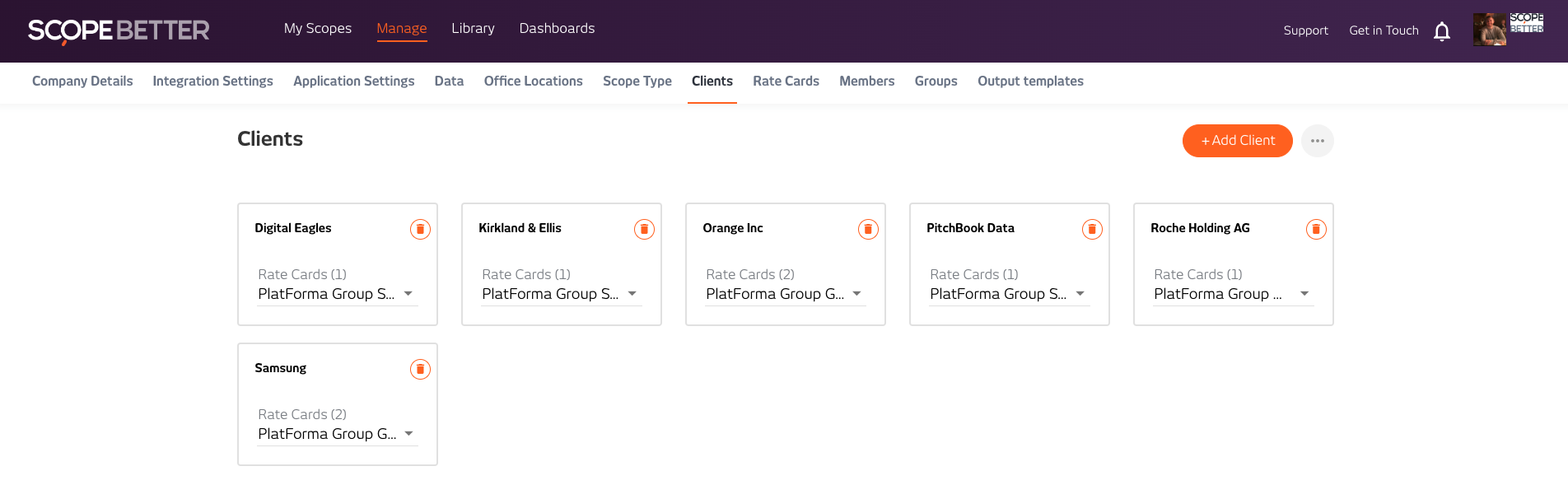Switch to Rate Cards tab
Image resolution: width=1568 pixels, height=485 pixels.
(786, 81)
